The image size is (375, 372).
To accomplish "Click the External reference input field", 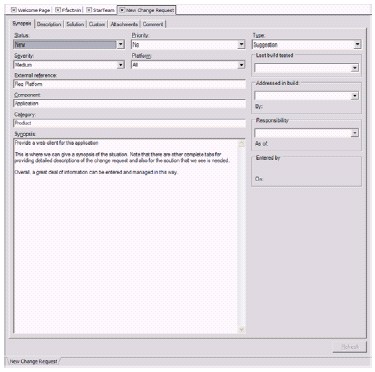I will click(x=130, y=84).
